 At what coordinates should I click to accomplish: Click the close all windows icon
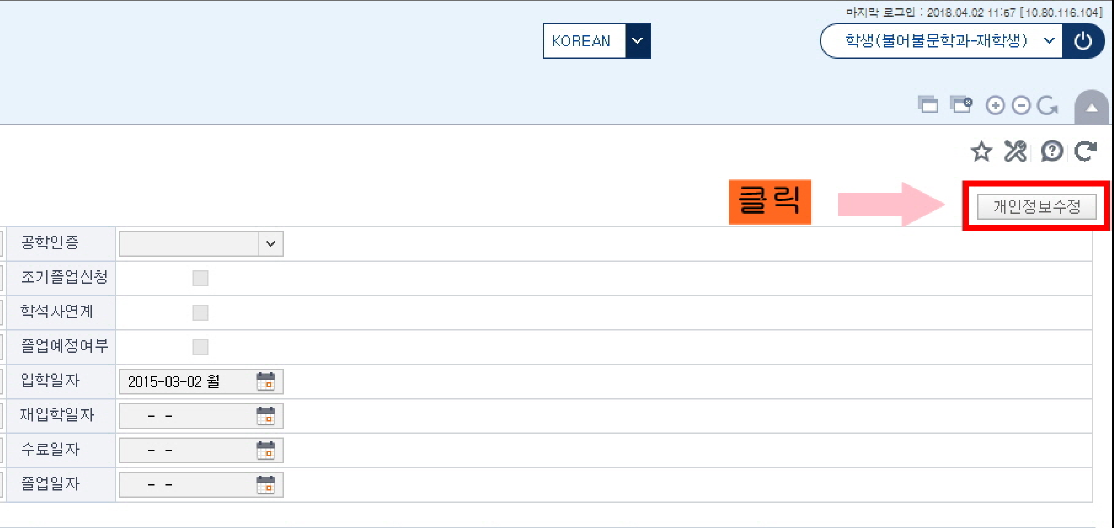(x=962, y=105)
